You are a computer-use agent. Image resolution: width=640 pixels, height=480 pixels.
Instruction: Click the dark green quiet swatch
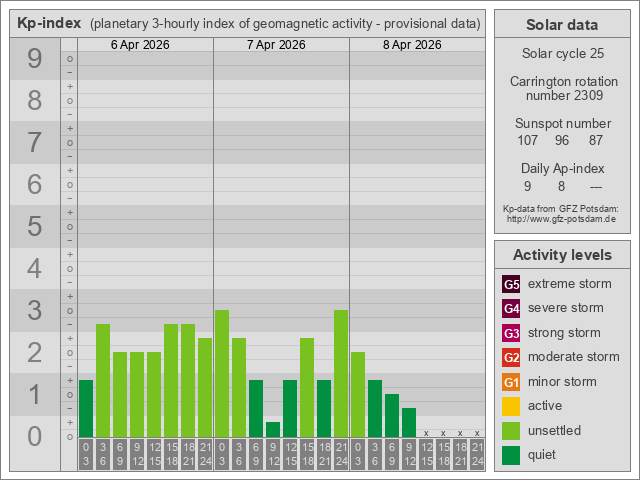point(511,455)
